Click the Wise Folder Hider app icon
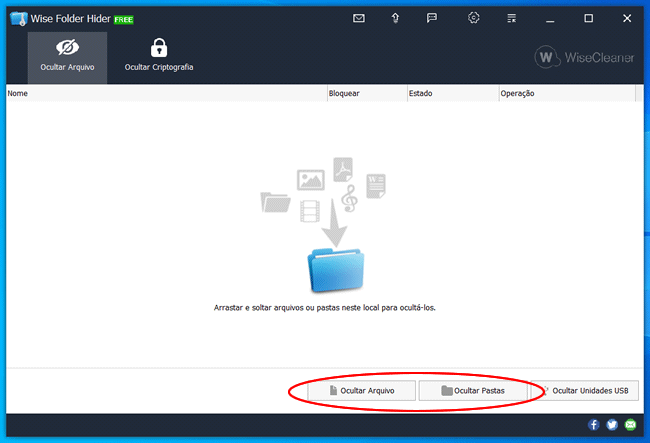The image size is (650, 443). 17,18
